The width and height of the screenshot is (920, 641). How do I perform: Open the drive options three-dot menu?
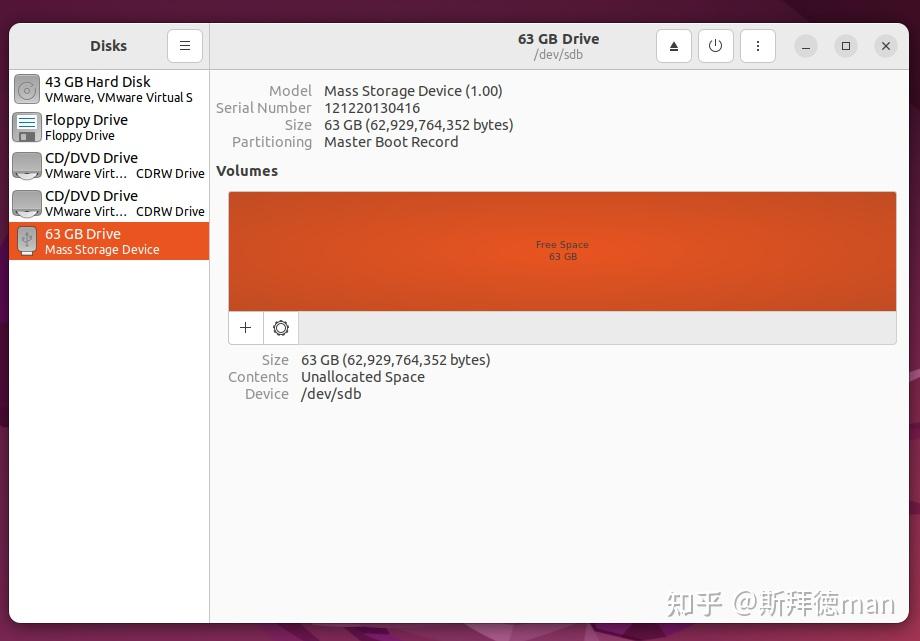pos(757,46)
